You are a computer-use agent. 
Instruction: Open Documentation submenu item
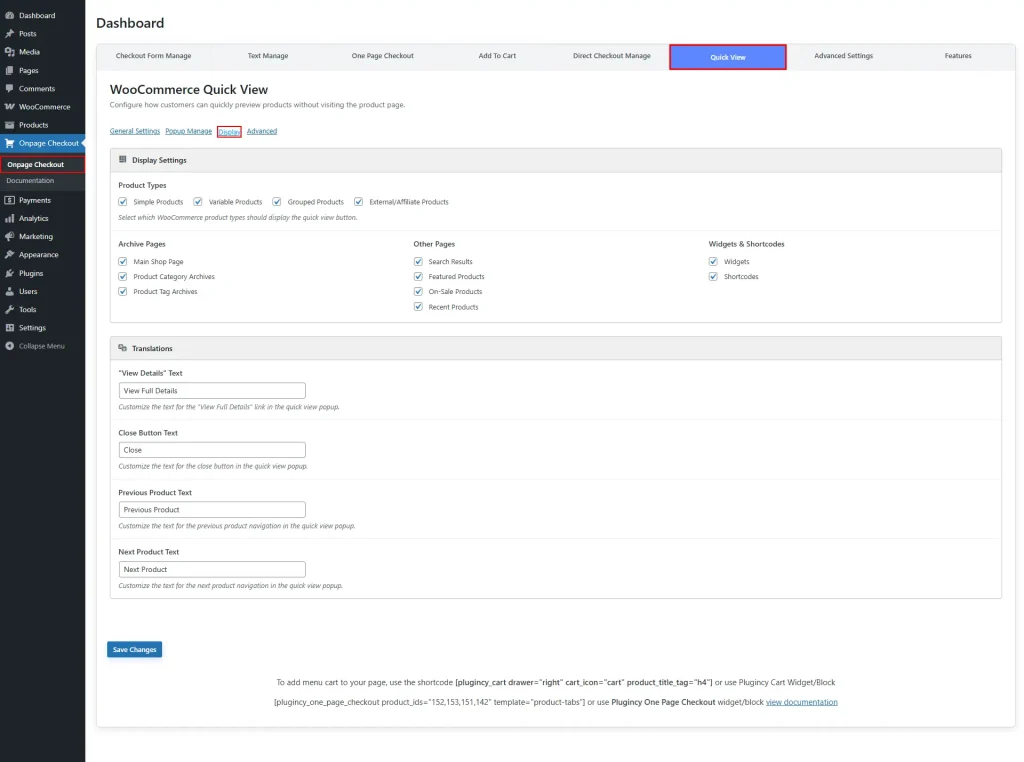[x=30, y=180]
